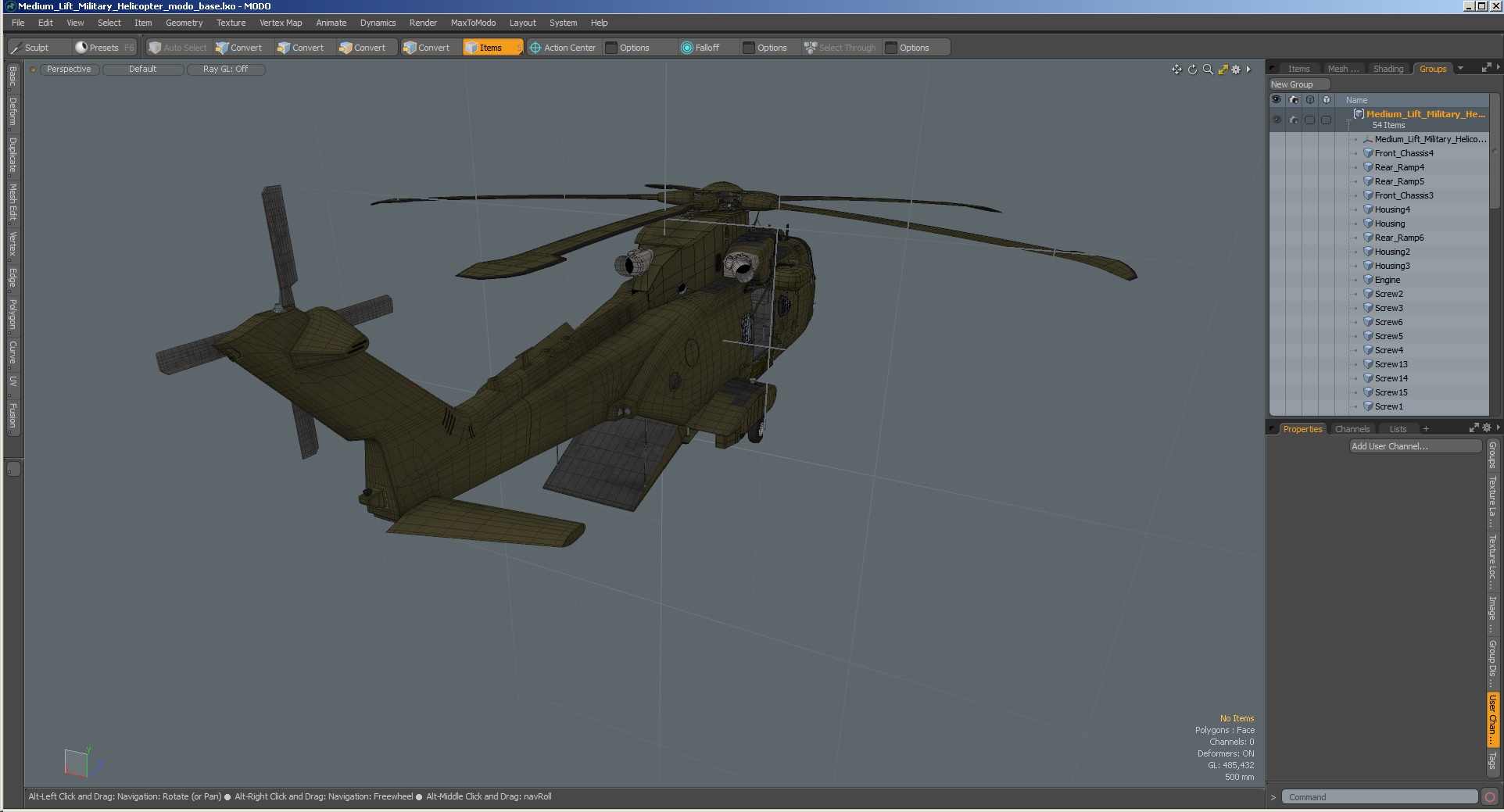Select the Housing3 item
The height and width of the screenshot is (812, 1504).
[x=1392, y=266]
